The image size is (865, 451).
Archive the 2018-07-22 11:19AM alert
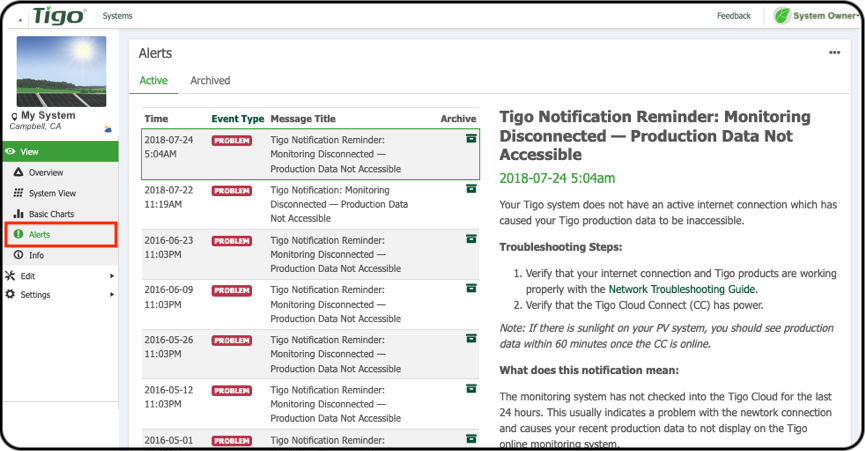[x=471, y=189]
